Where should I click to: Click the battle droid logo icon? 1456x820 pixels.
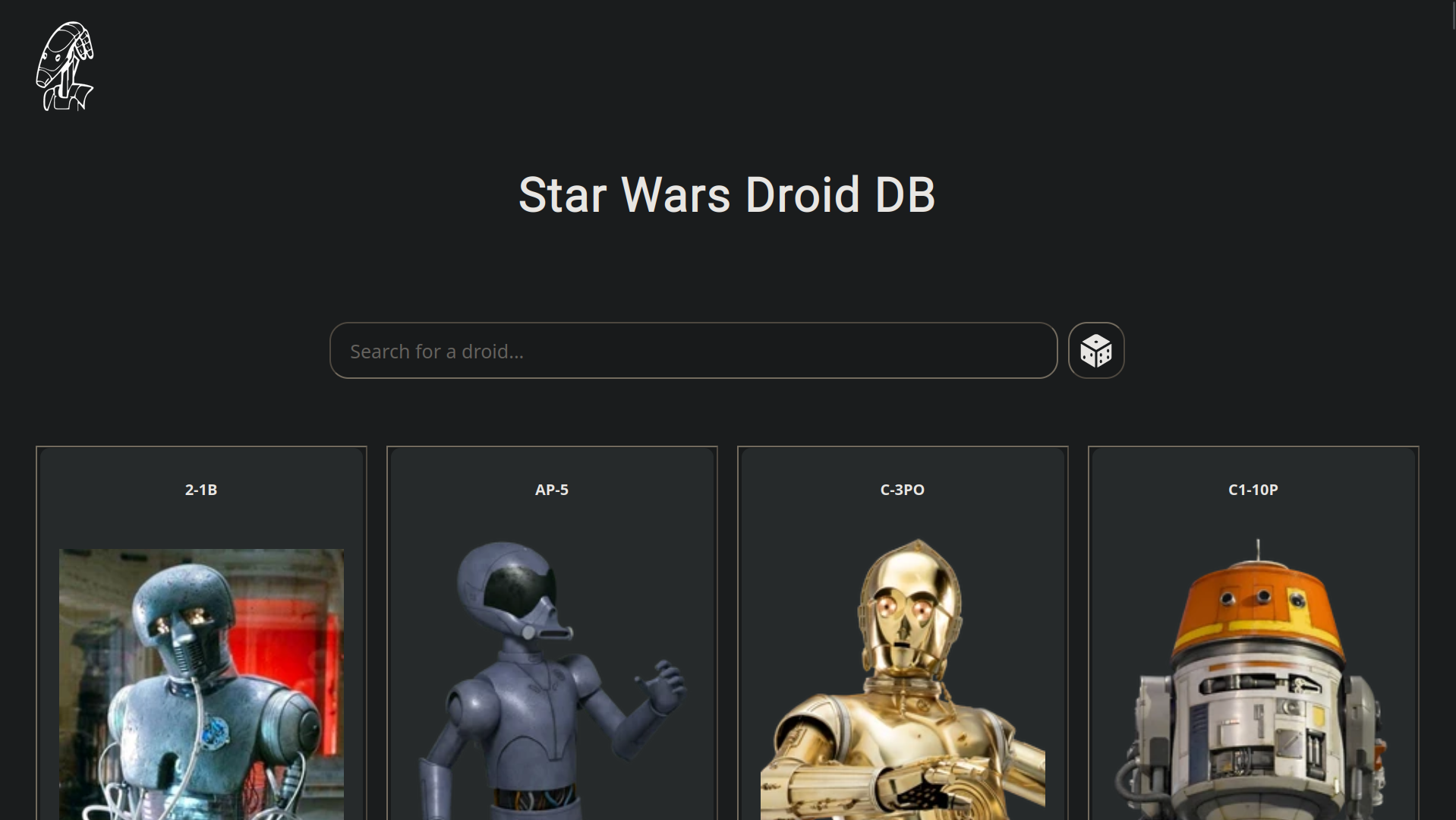point(65,66)
